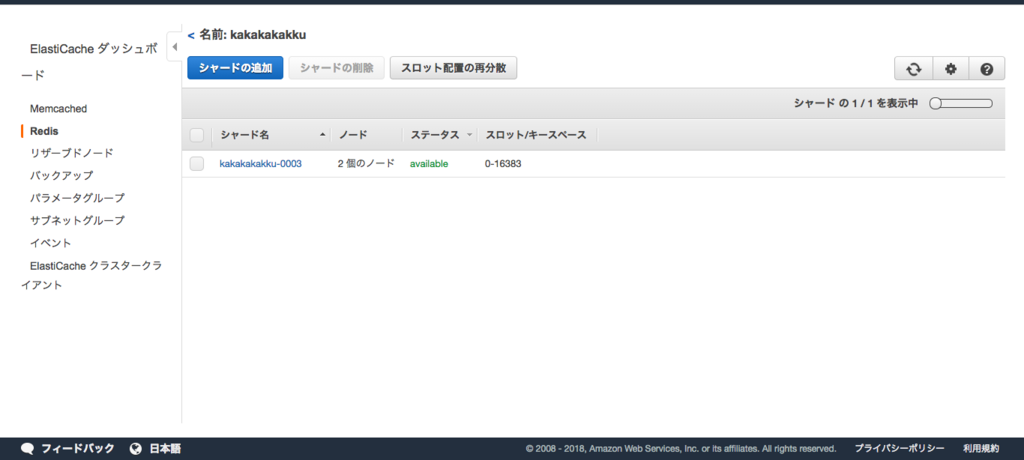Click the シャードの削除 button
The height and width of the screenshot is (460, 1024).
click(x=336, y=68)
